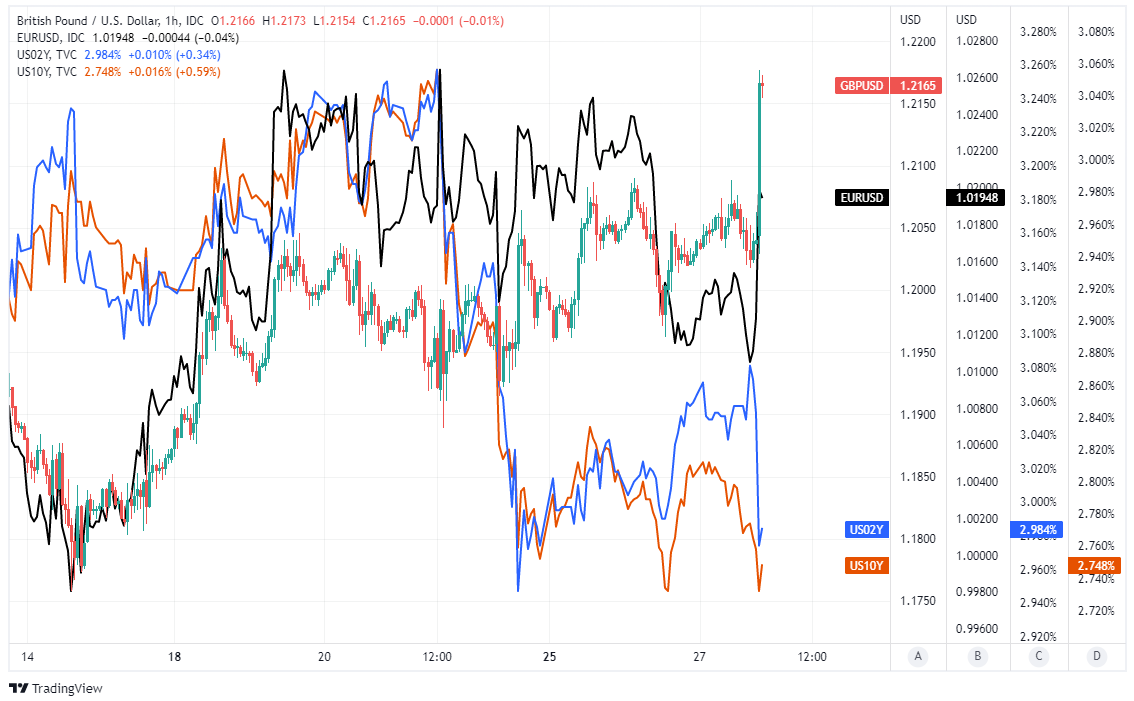Select price scale B button
1134x701 pixels.
pos(977,657)
